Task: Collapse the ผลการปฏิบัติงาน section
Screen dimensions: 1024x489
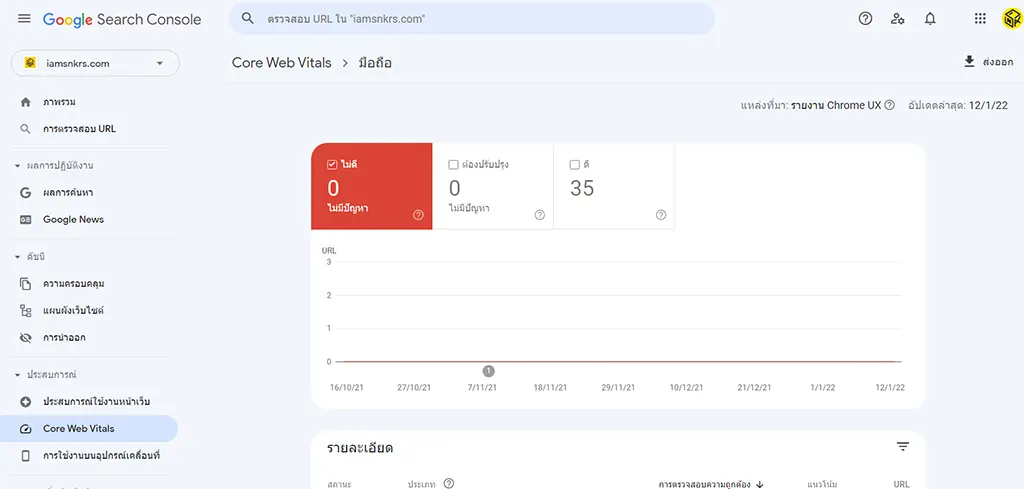Action: (x=18, y=166)
